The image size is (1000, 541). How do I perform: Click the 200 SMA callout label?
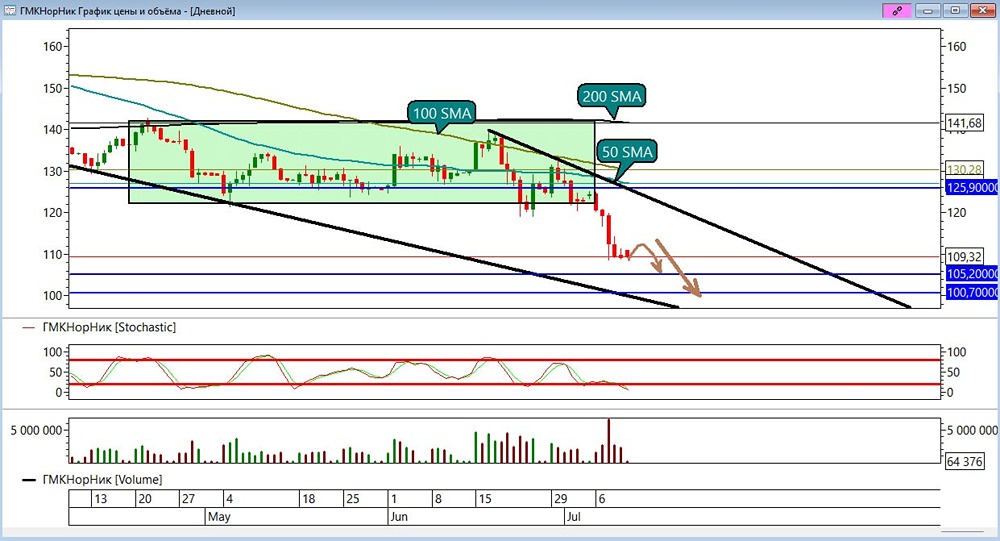pyautogui.click(x=611, y=96)
